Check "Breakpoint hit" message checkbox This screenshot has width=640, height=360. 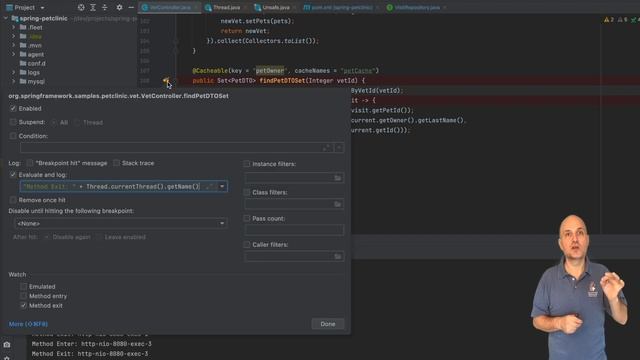pos(30,163)
